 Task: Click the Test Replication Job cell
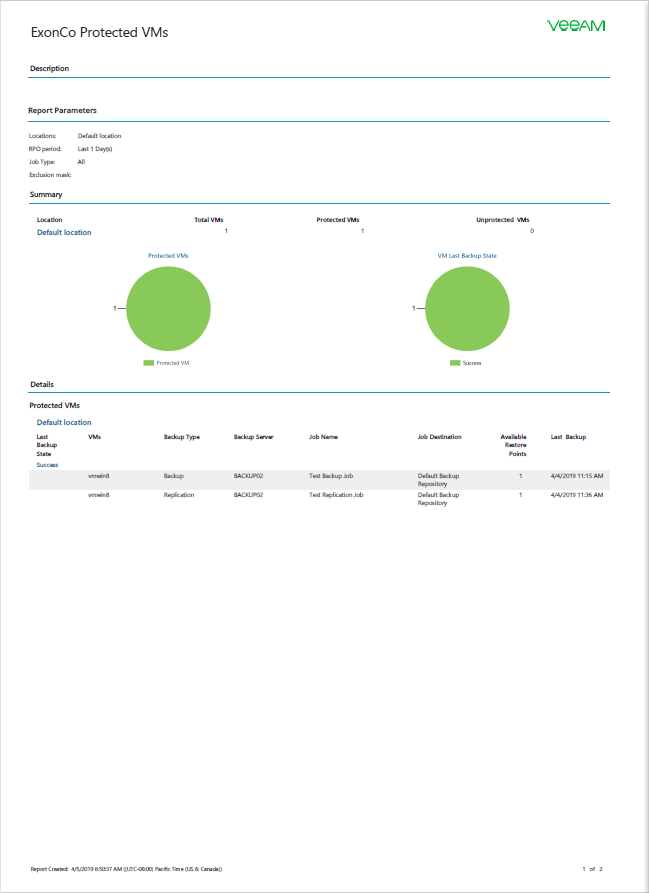(x=336, y=495)
